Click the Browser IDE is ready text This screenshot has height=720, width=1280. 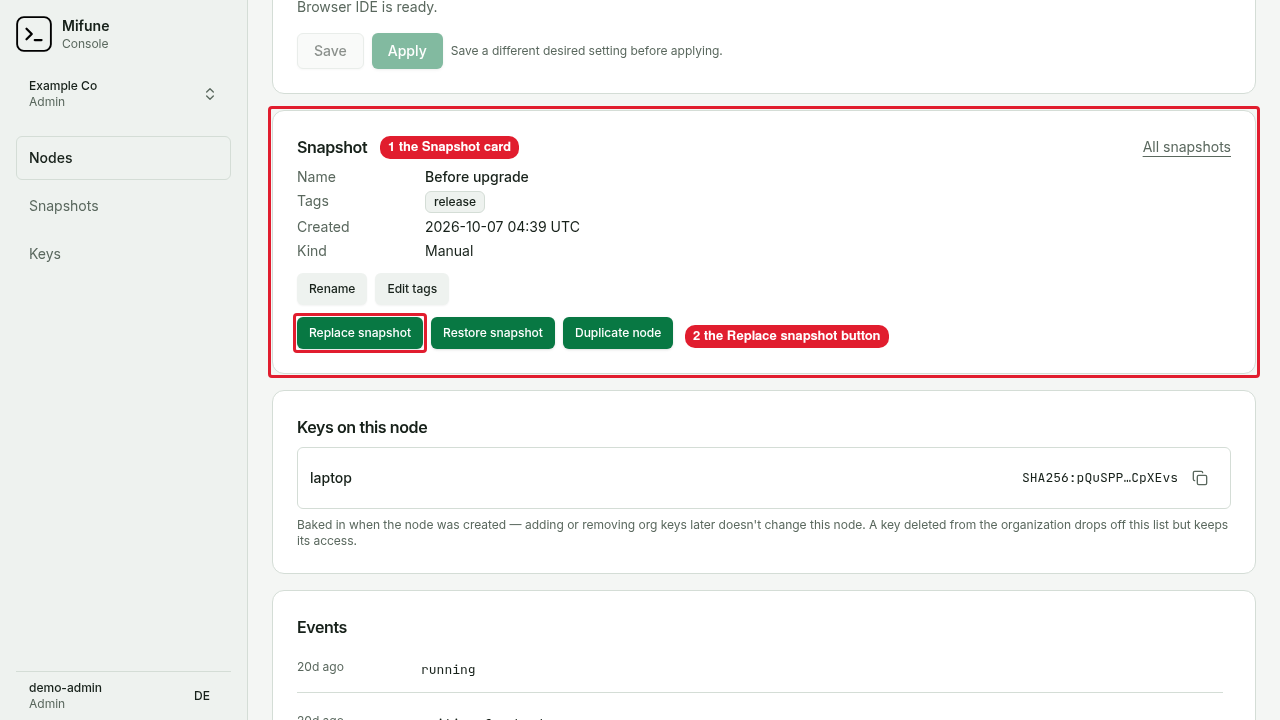click(367, 7)
